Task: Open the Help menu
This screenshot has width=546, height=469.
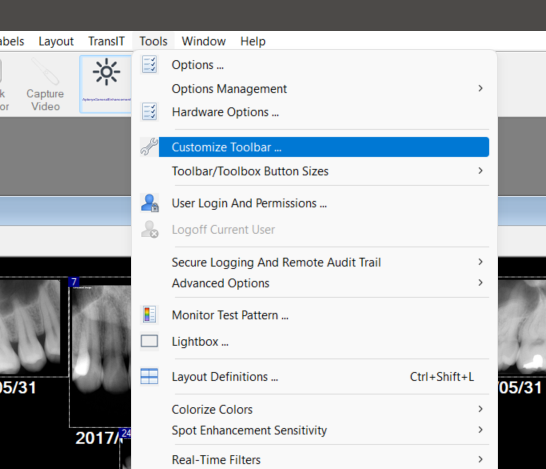Action: click(253, 41)
